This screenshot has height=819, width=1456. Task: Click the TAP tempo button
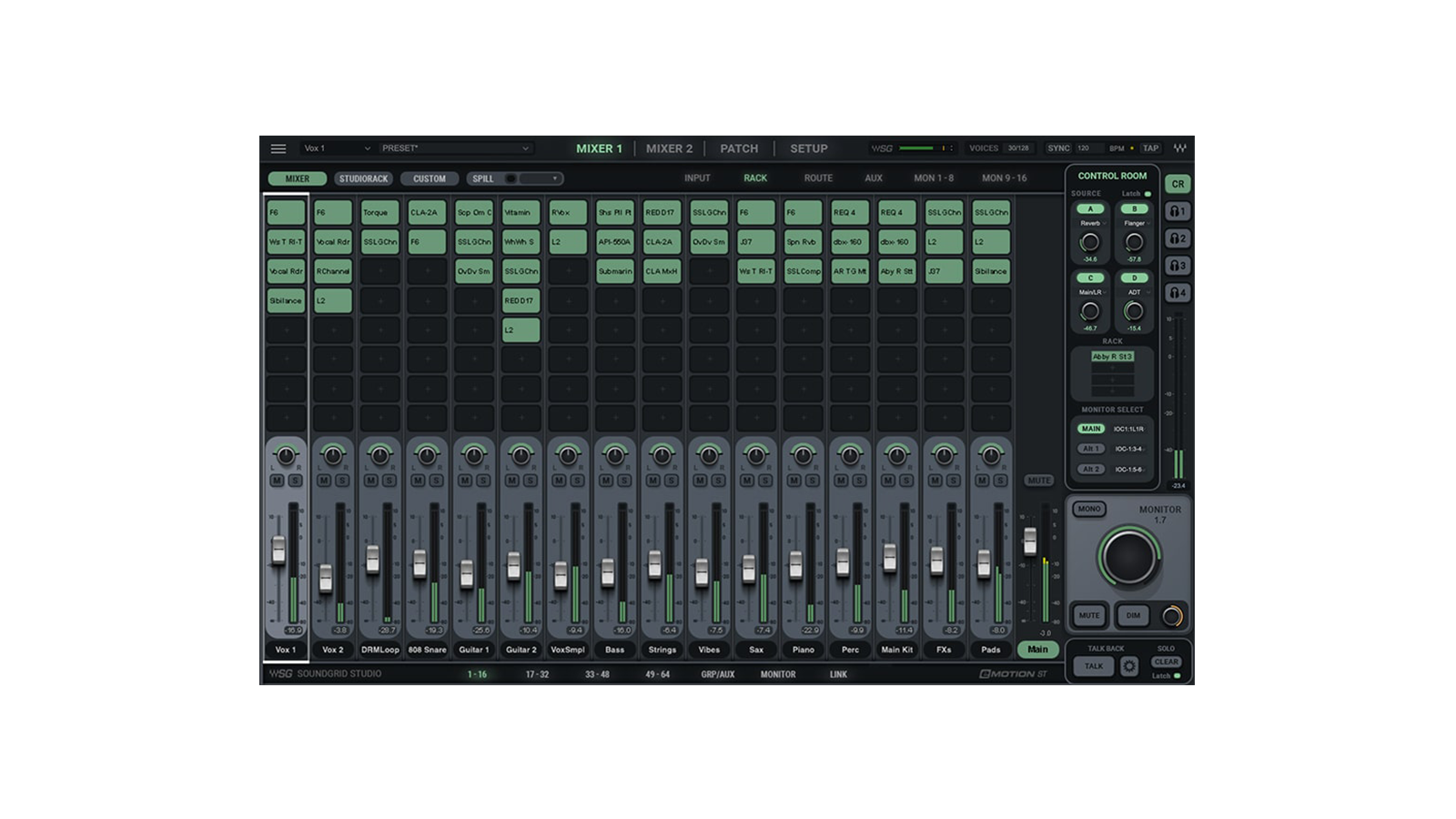[x=1151, y=148]
